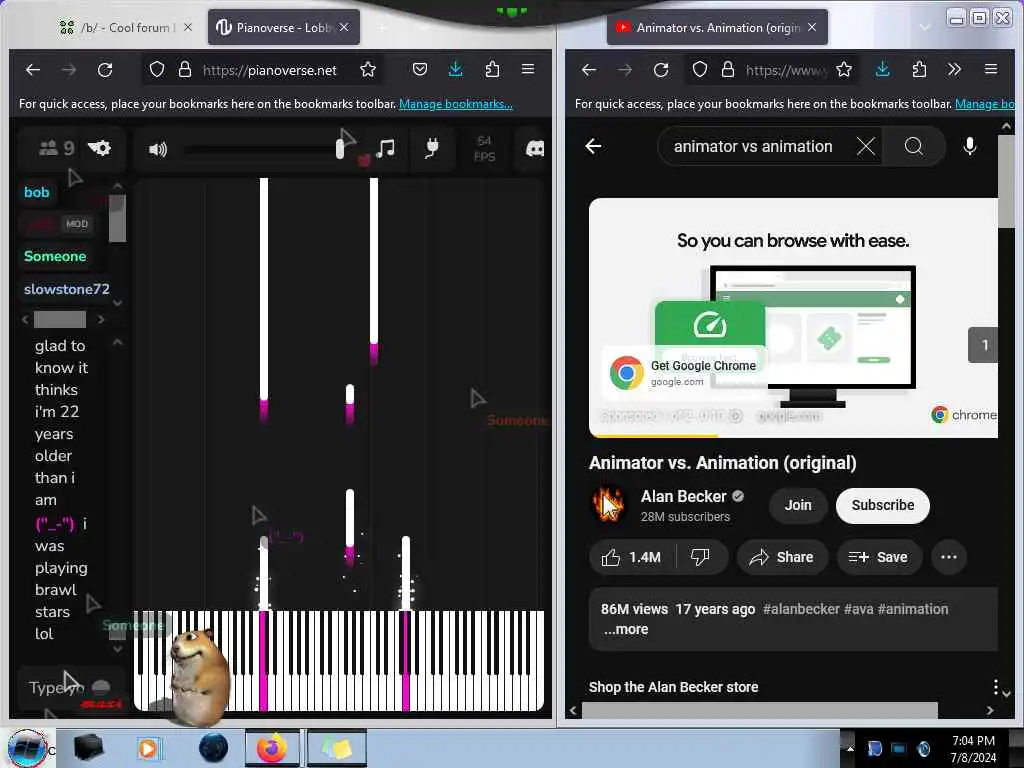
Task: Open the music note menu in Pianoverse
Action: tap(385, 148)
